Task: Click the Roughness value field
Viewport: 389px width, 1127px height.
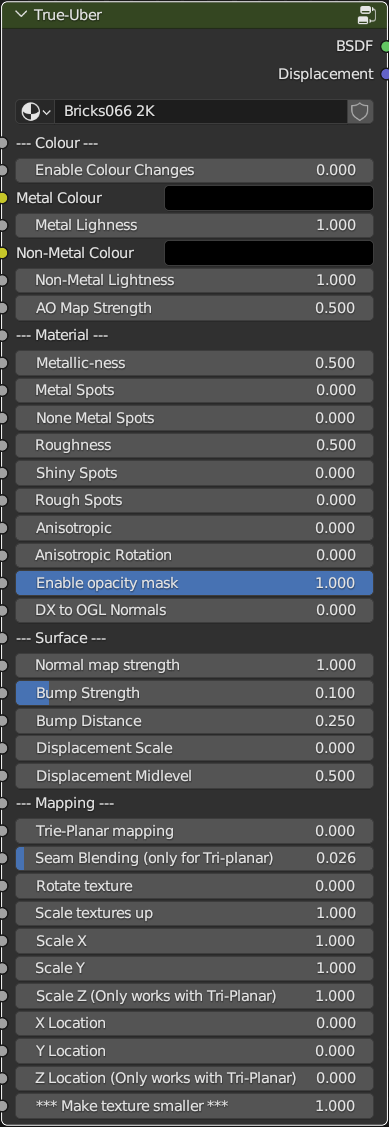Action: 194,445
